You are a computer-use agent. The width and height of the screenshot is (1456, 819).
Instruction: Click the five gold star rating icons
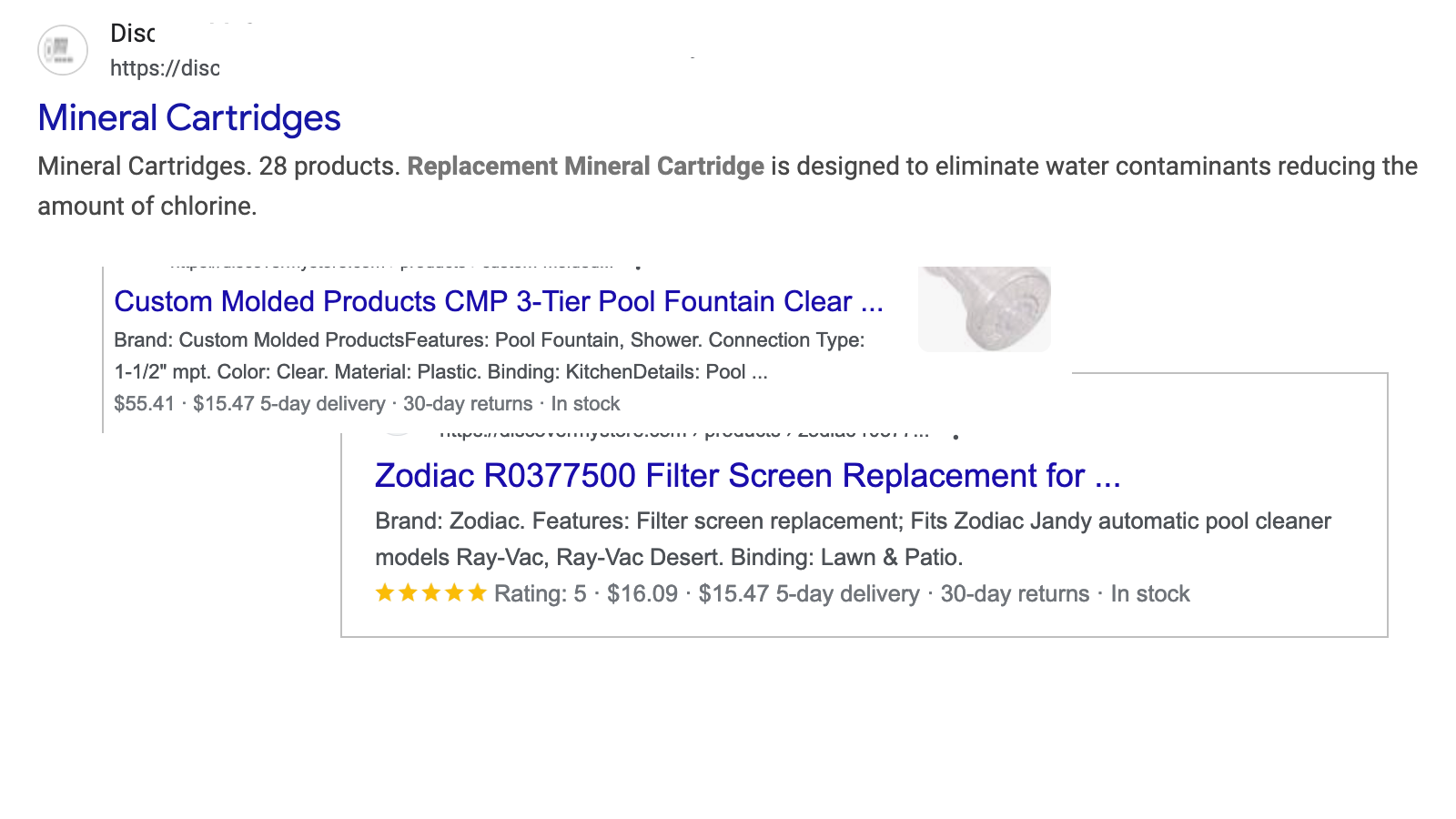pos(430,594)
